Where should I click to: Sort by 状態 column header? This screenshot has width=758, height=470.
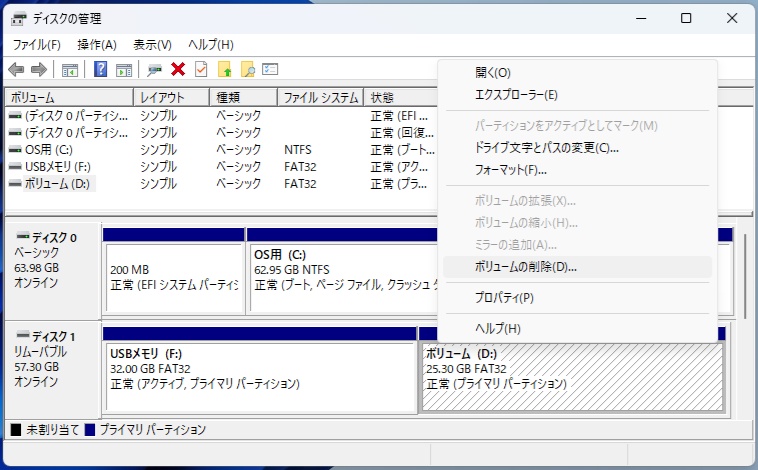tap(401, 98)
